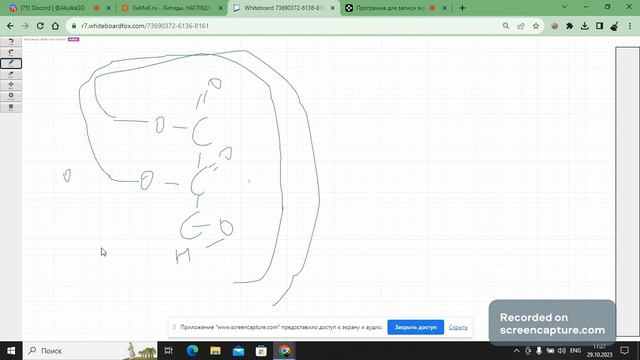Click the broom cleaner extension icon
Image resolution: width=640 pixels, height=360 pixels.
(x=614, y=26)
